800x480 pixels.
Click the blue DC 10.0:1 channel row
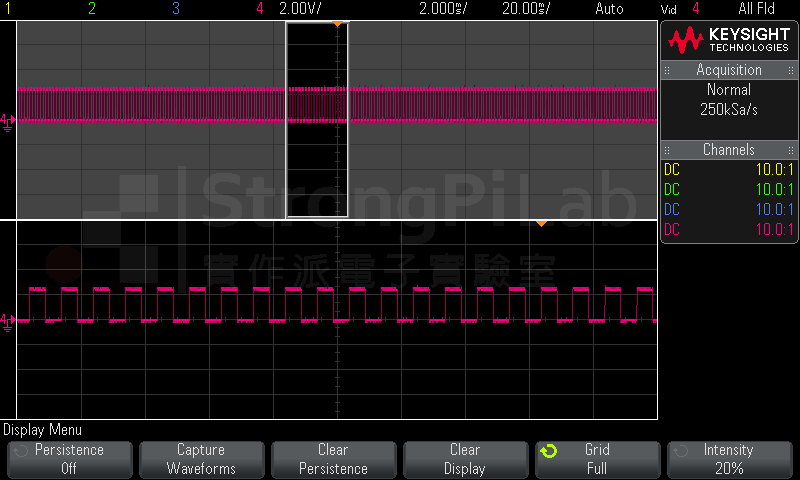pyautogui.click(x=729, y=209)
